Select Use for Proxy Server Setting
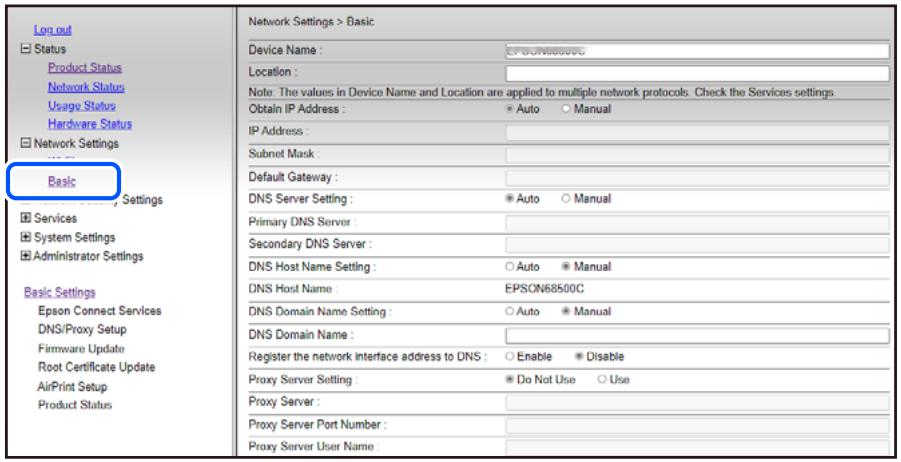Viewport: 901px width, 462px height. pyautogui.click(x=602, y=380)
